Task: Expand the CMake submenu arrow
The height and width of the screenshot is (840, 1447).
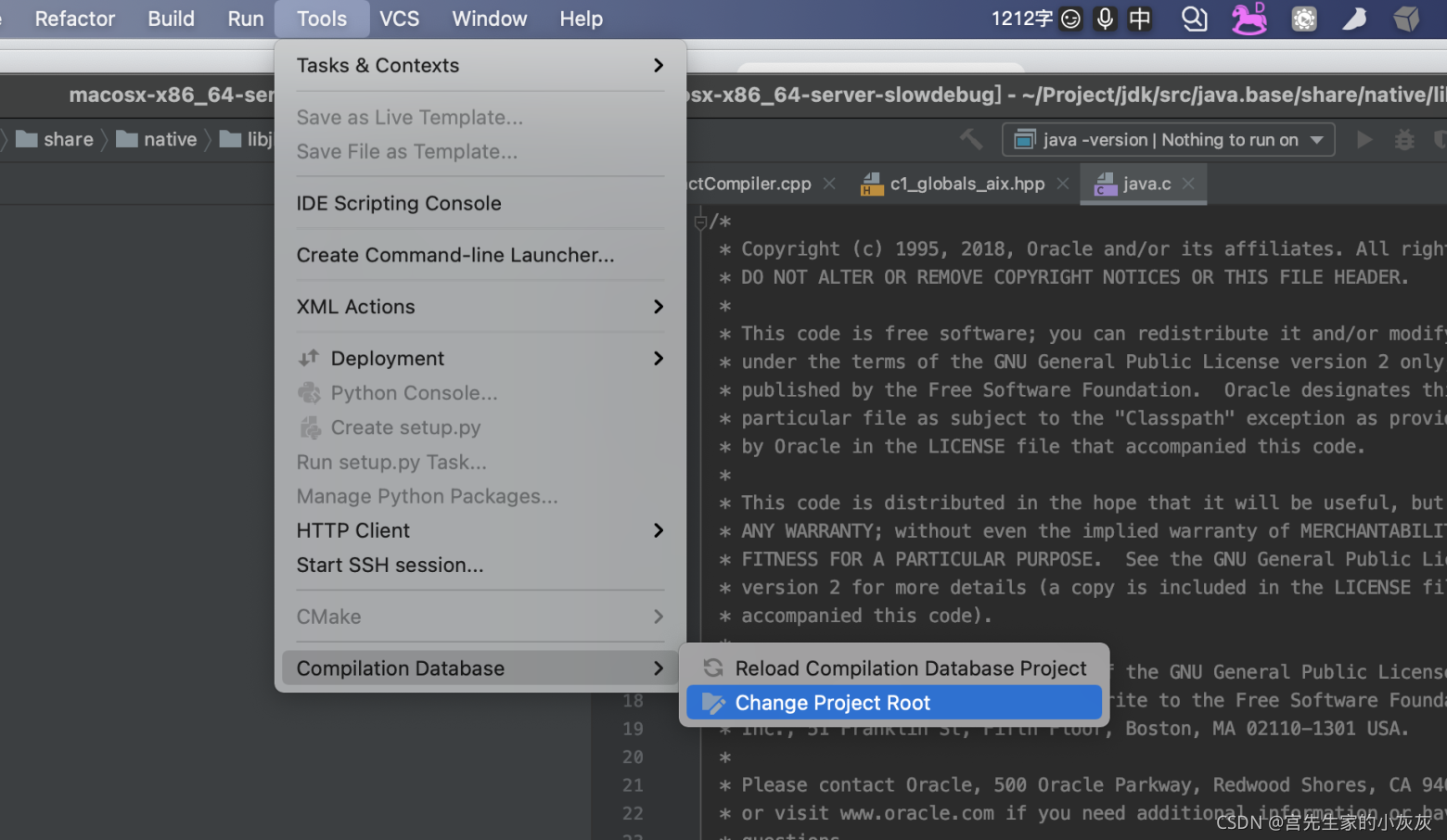Action: pyautogui.click(x=659, y=617)
